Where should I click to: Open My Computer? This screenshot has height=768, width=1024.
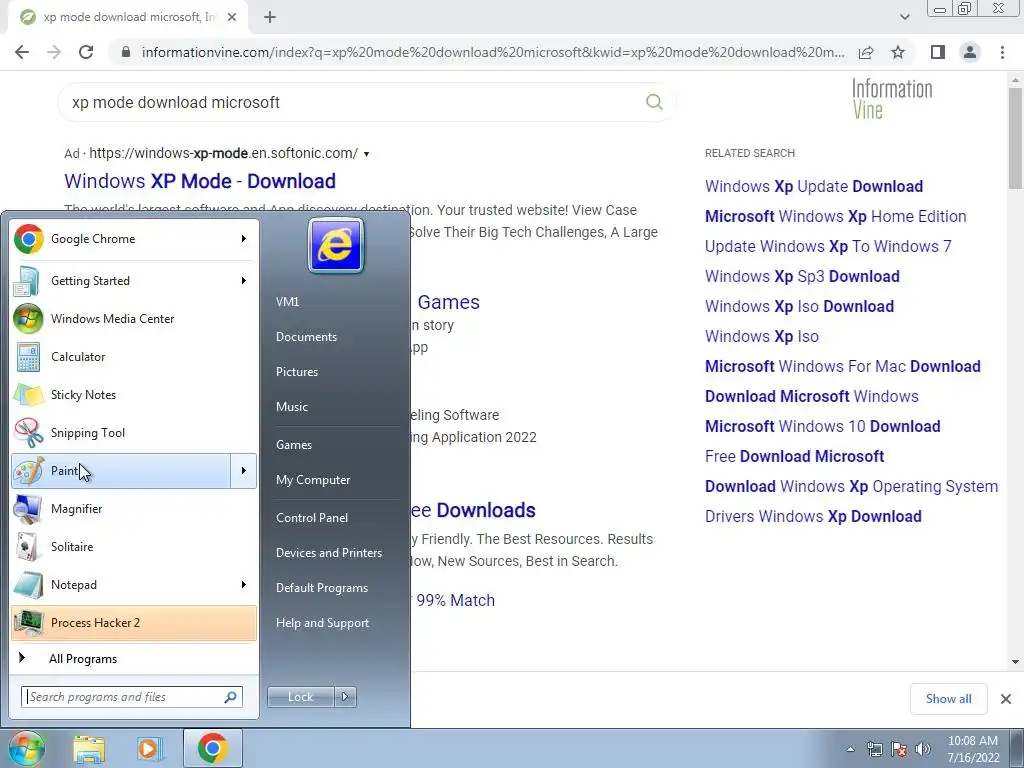[313, 480]
